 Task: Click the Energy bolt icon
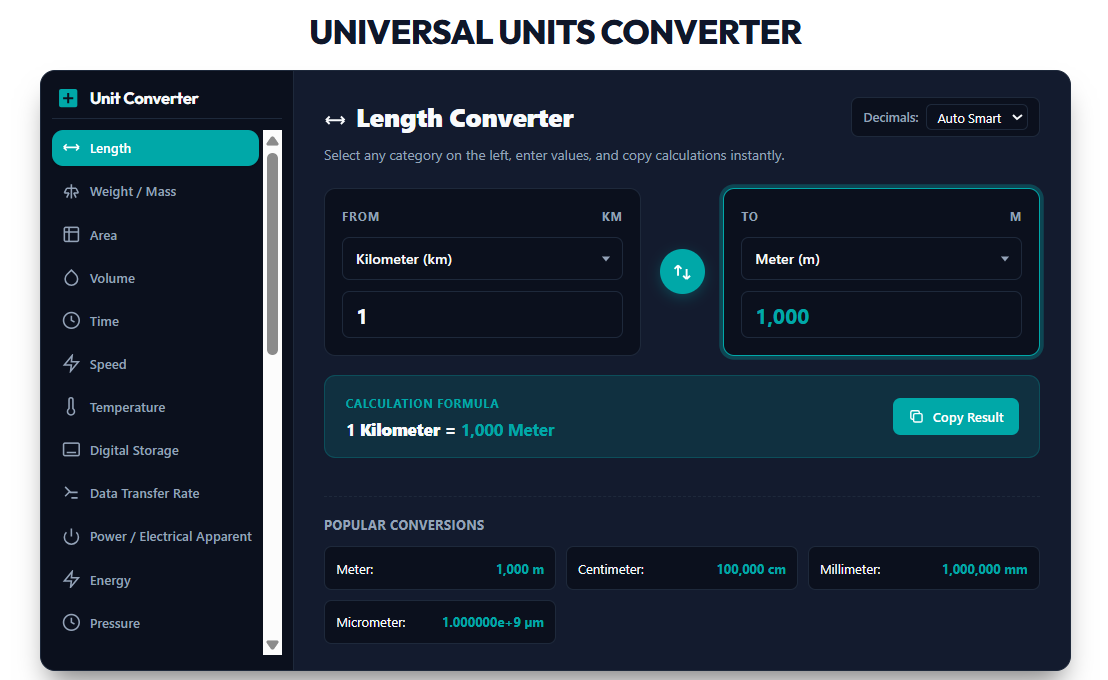pyautogui.click(x=71, y=580)
